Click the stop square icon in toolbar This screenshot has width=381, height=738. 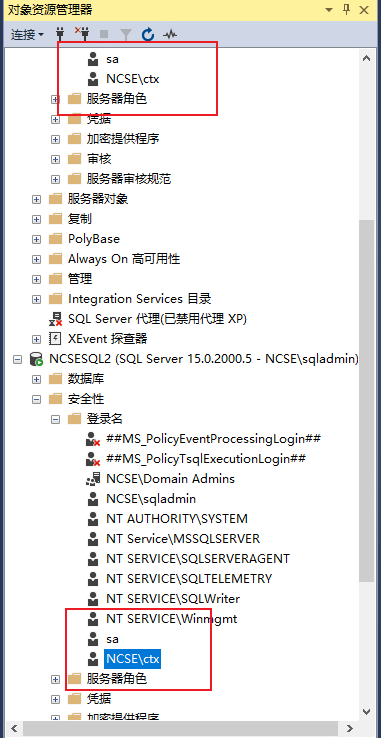(x=104, y=34)
